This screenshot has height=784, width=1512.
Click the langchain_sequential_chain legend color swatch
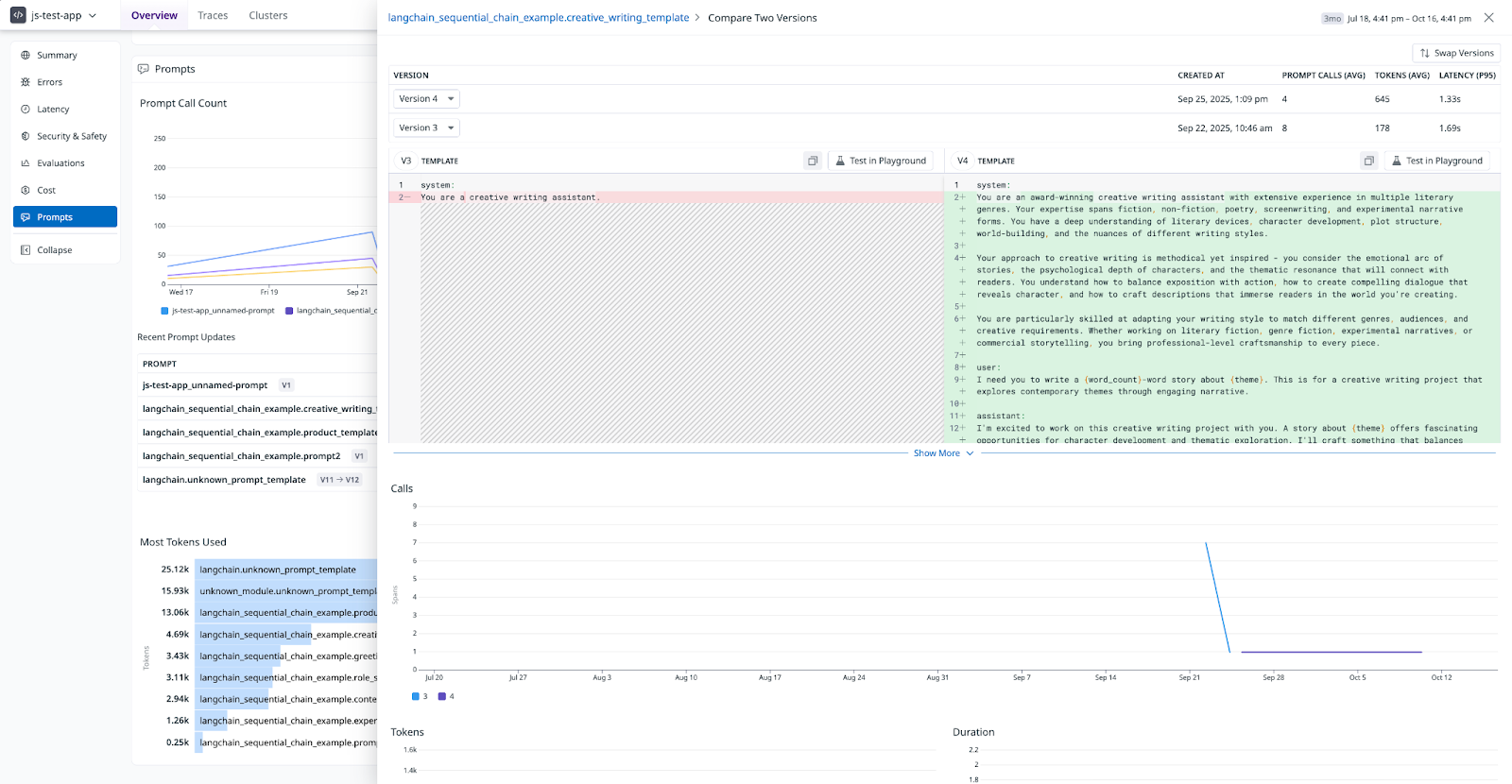tap(289, 311)
